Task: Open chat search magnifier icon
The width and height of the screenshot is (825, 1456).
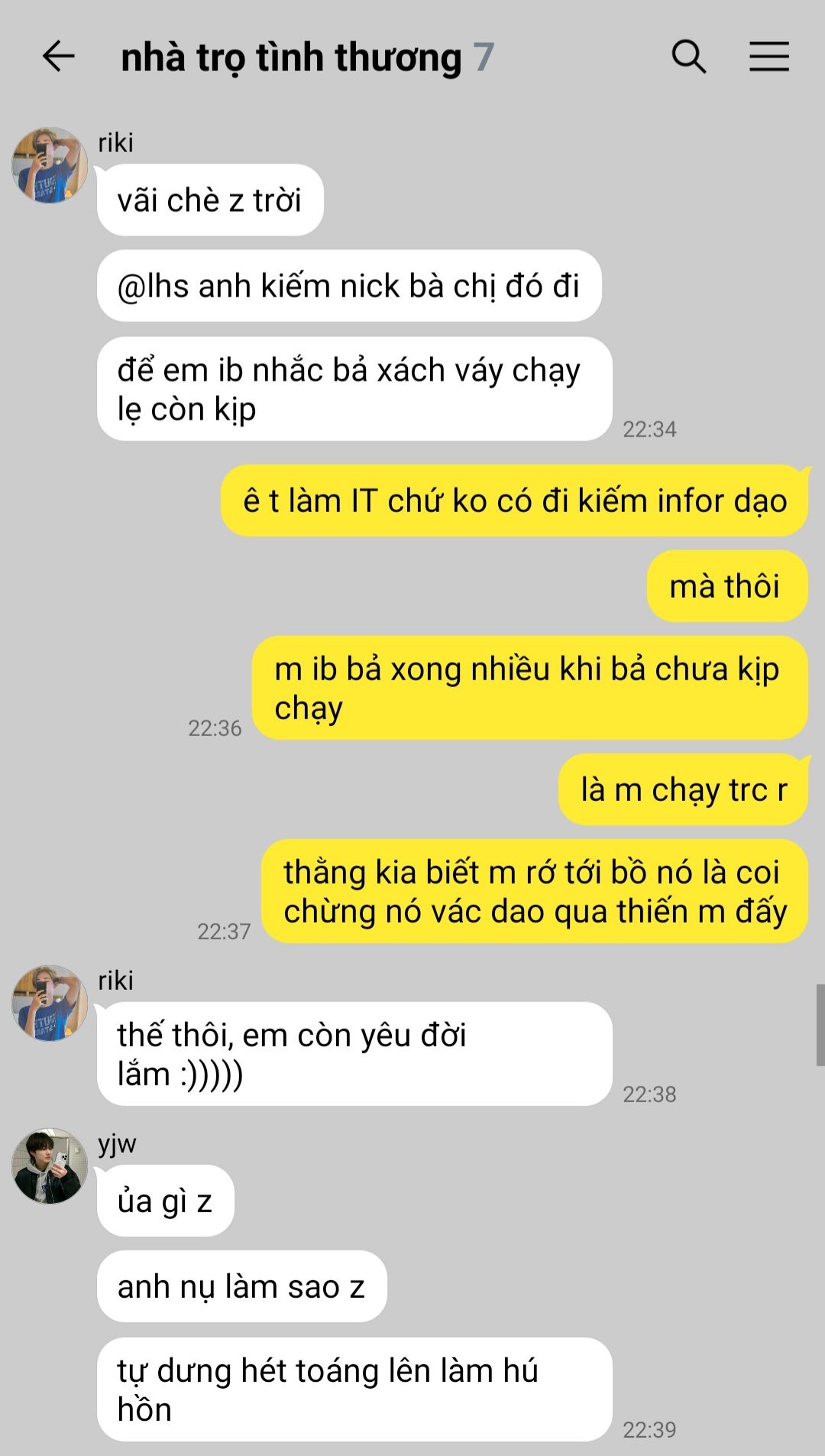Action: (688, 57)
